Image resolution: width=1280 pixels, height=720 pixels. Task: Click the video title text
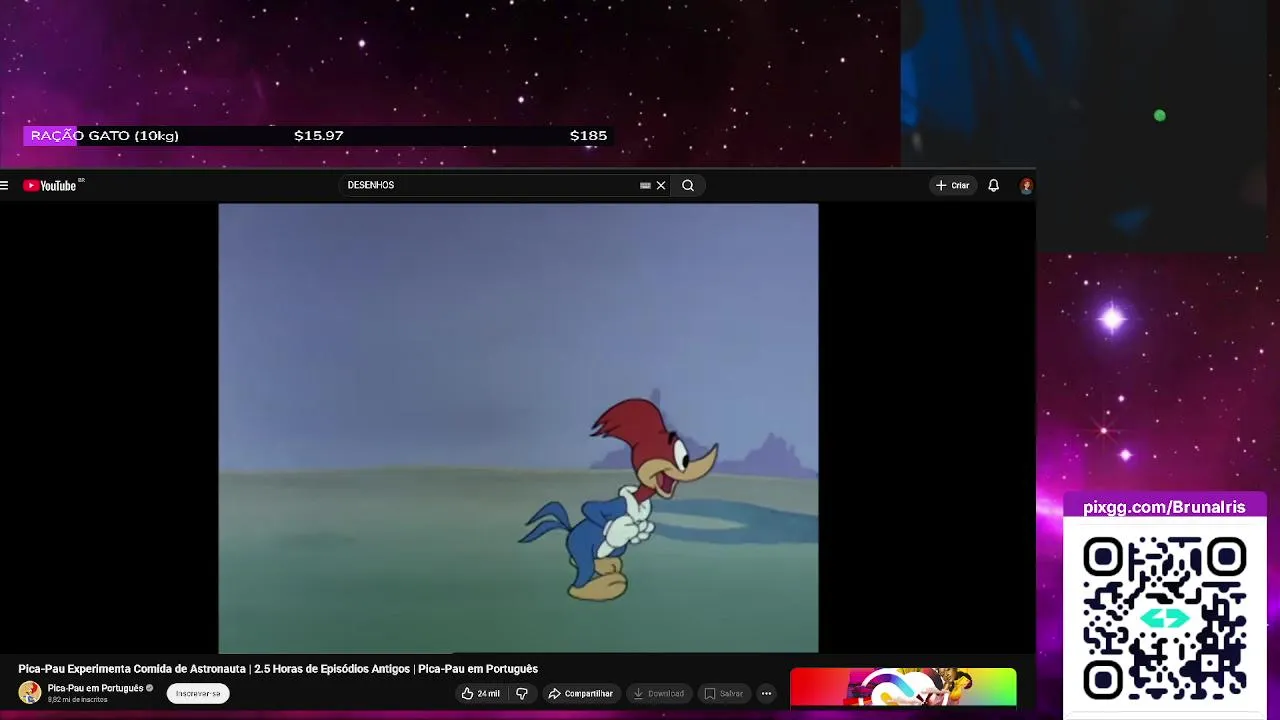tap(278, 669)
